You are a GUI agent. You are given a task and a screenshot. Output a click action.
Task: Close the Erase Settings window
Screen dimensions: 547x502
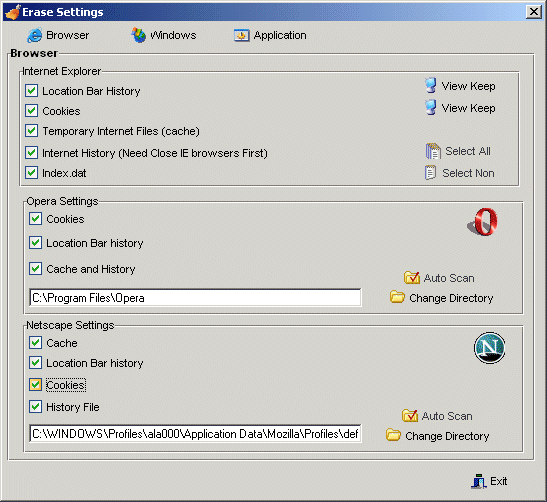[x=534, y=12]
